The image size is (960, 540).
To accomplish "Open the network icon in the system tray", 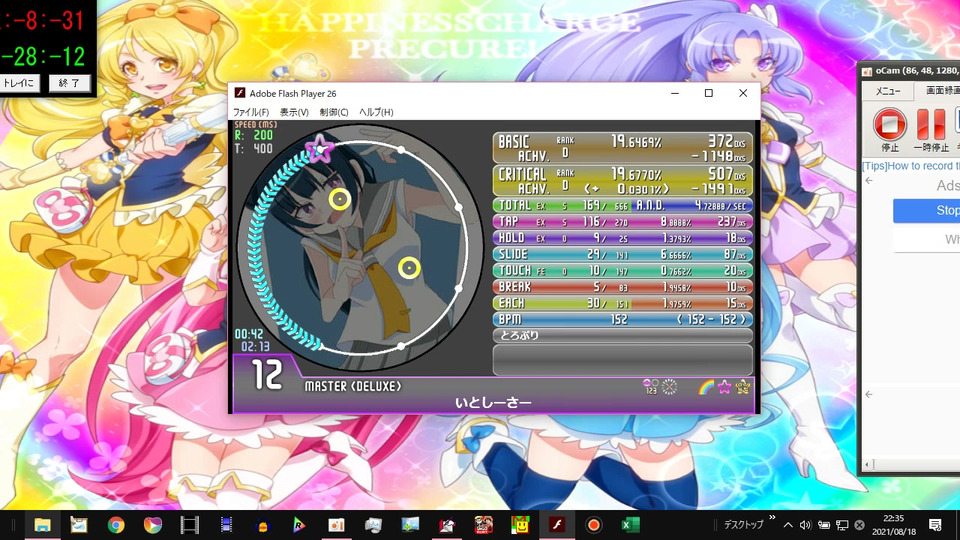I will pyautogui.click(x=842, y=525).
